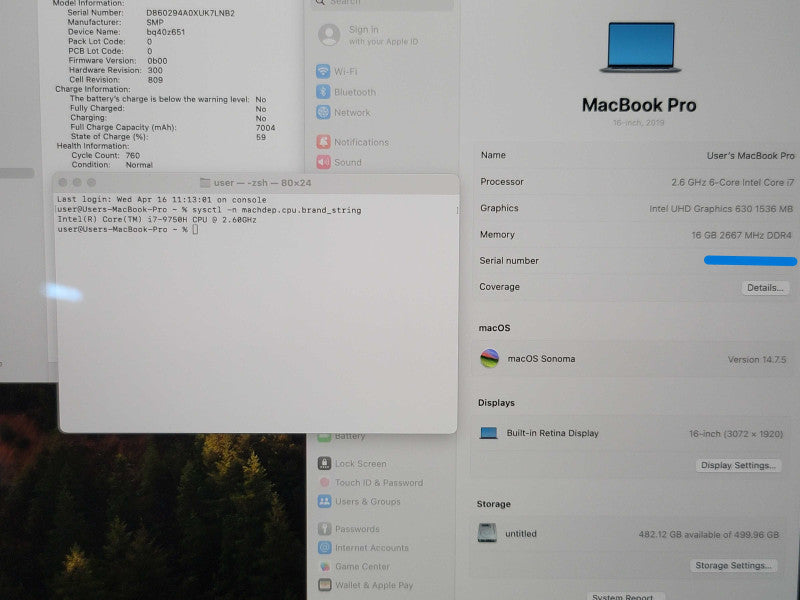Click Last login line in Terminal
This screenshot has height=600, width=800.
point(161,199)
